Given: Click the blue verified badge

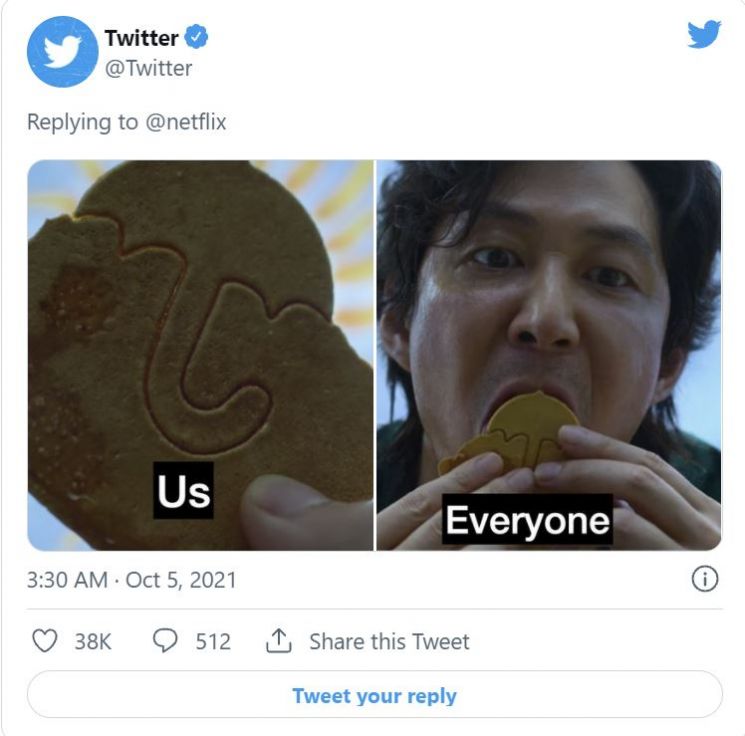Looking at the screenshot, I should (x=197, y=39).
